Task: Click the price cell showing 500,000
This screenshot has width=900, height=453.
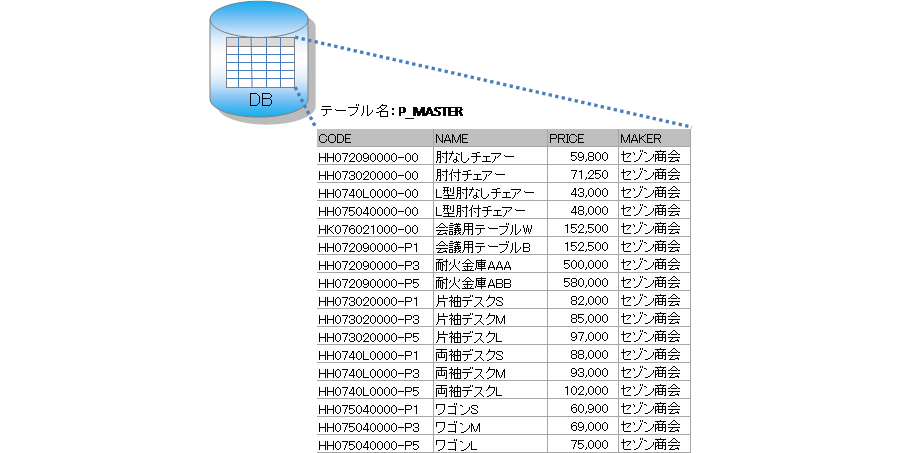Action: click(579, 264)
